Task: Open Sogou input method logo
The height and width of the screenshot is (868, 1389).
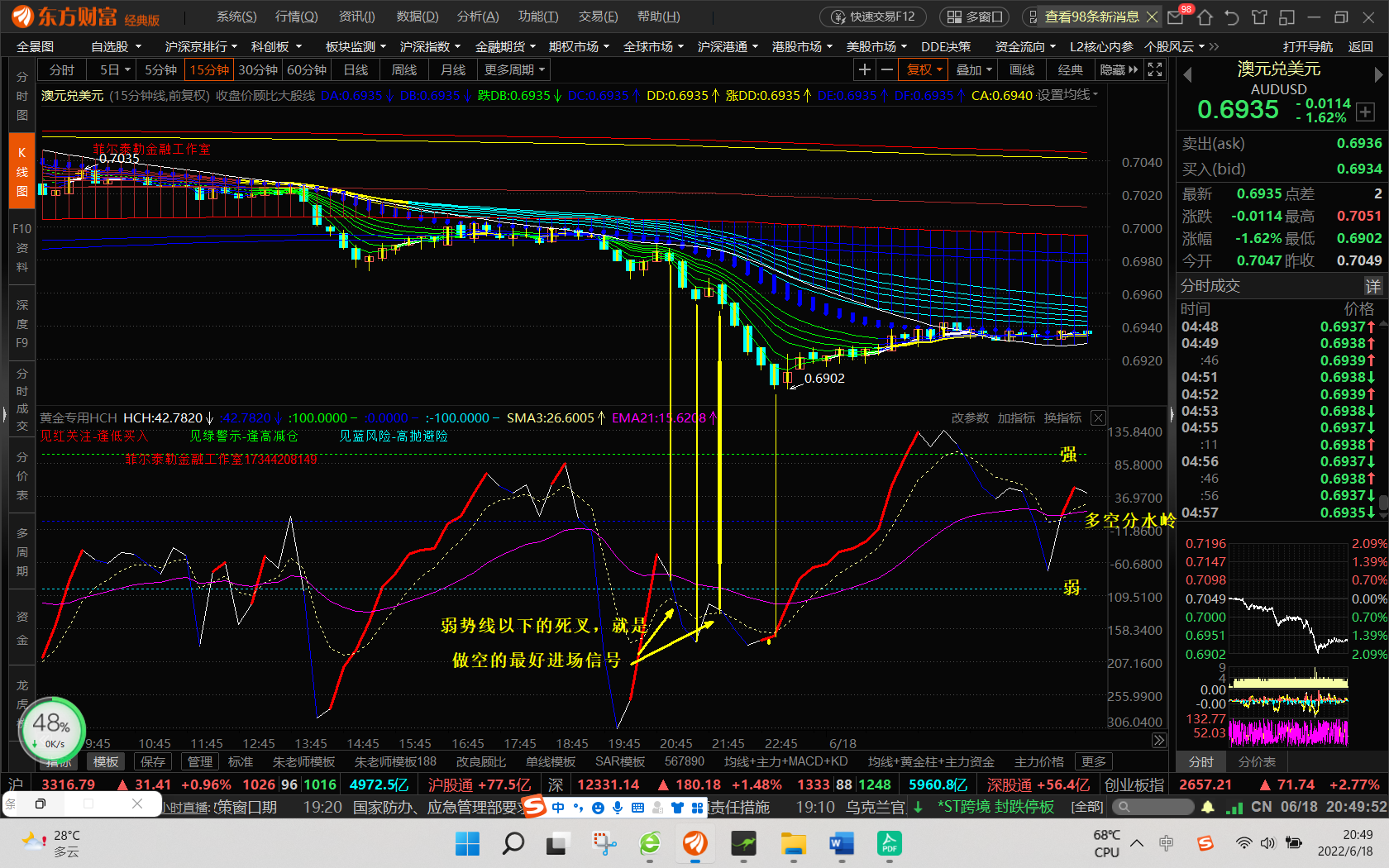Action: pos(535,806)
